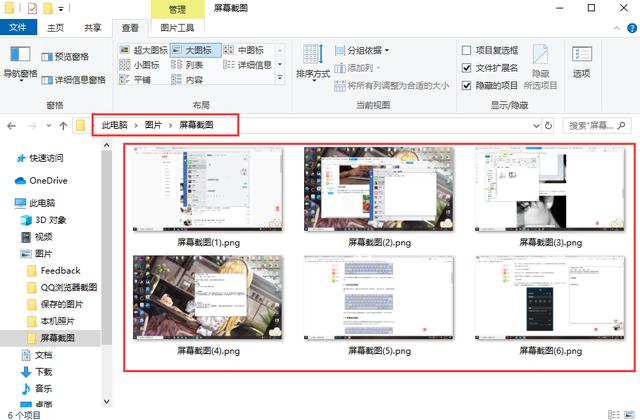Collapse the ribbon with the chevron

(616, 28)
